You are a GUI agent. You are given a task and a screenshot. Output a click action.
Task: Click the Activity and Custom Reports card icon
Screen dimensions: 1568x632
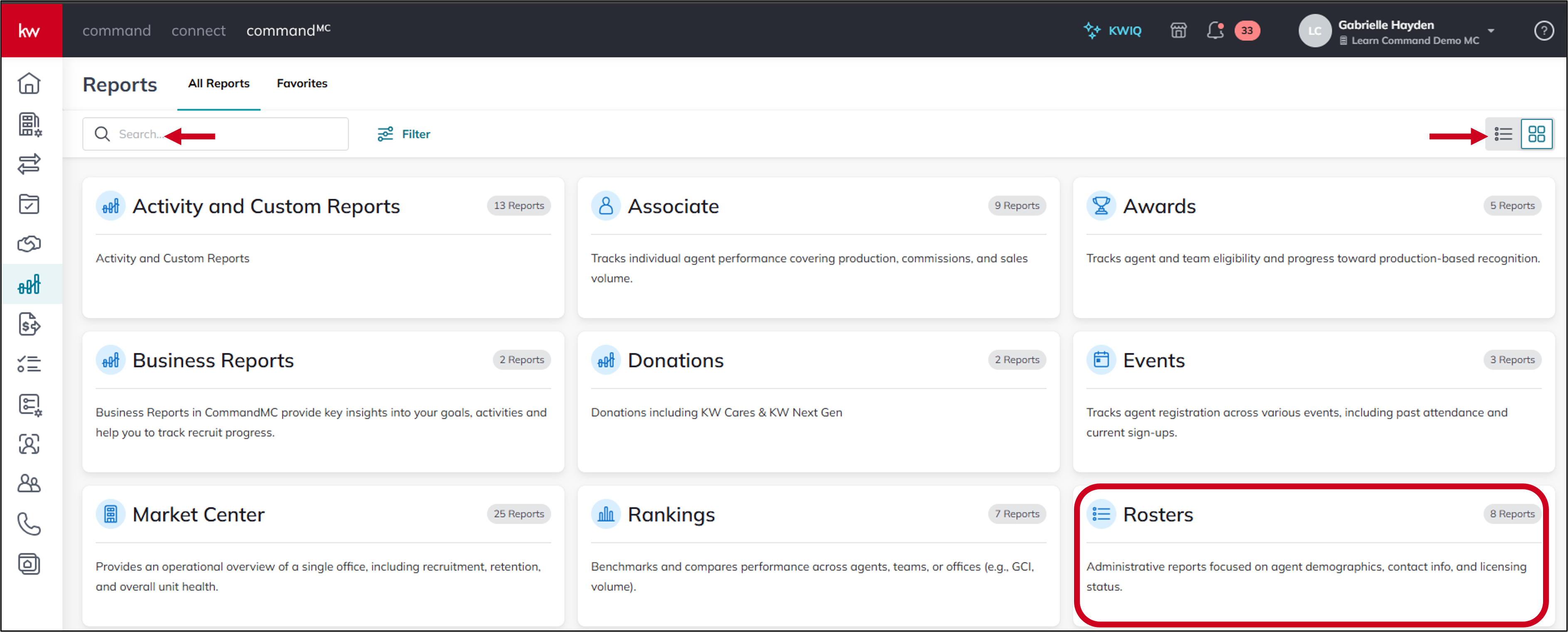[111, 206]
